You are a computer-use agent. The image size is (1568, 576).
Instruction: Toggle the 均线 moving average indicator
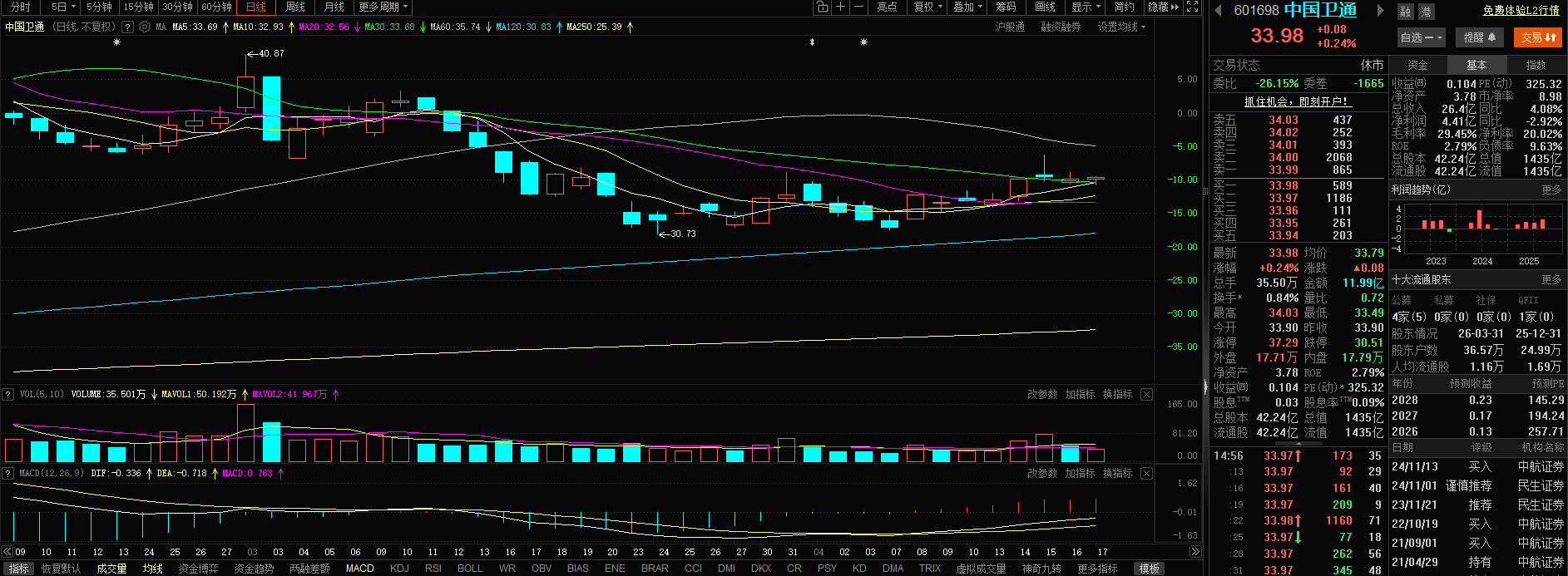click(152, 569)
